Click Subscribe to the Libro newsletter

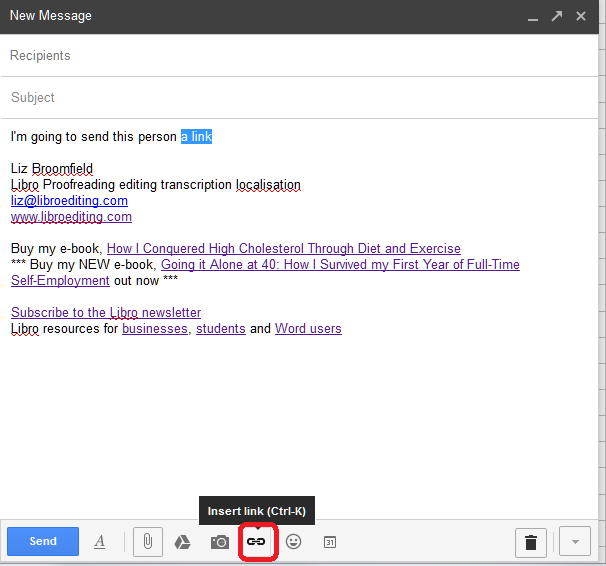[x=106, y=312]
